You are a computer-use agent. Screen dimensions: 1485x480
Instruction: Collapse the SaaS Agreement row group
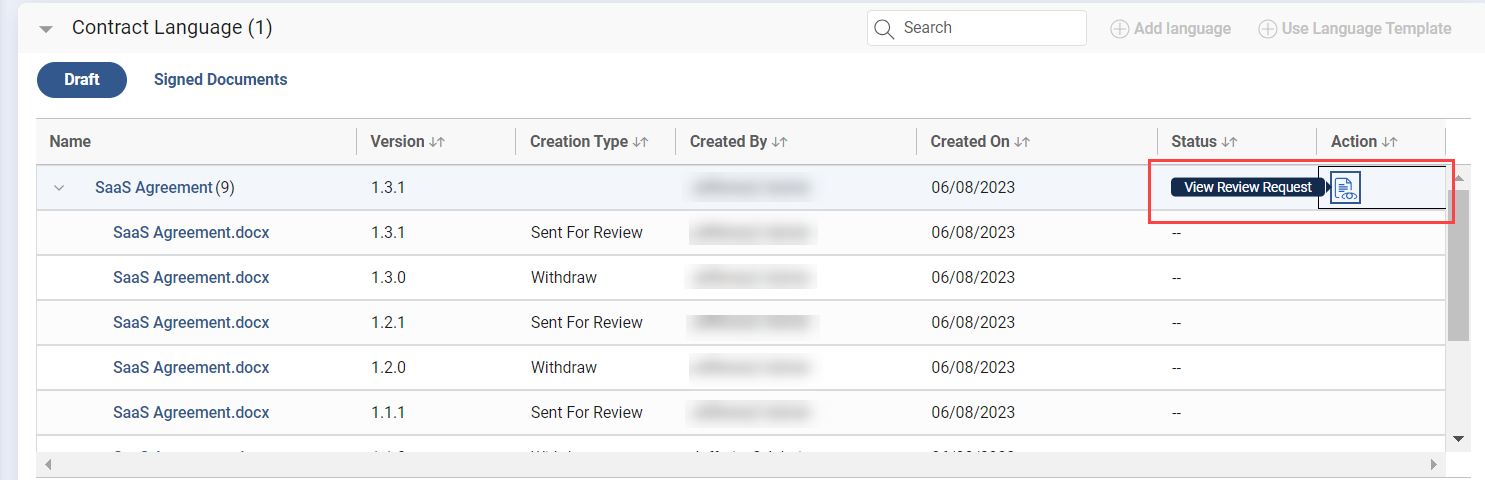tap(59, 188)
